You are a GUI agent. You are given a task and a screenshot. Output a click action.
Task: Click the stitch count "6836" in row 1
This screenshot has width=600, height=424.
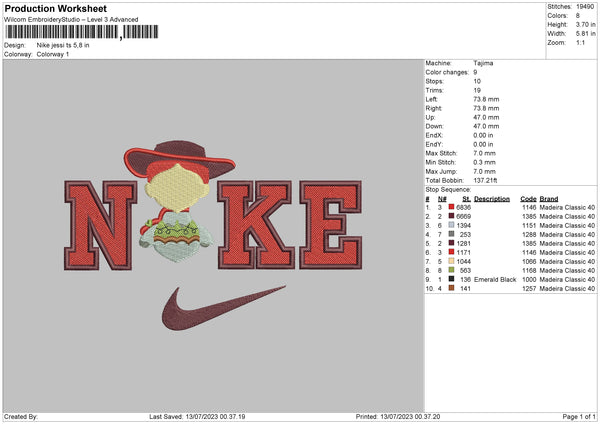pos(463,207)
